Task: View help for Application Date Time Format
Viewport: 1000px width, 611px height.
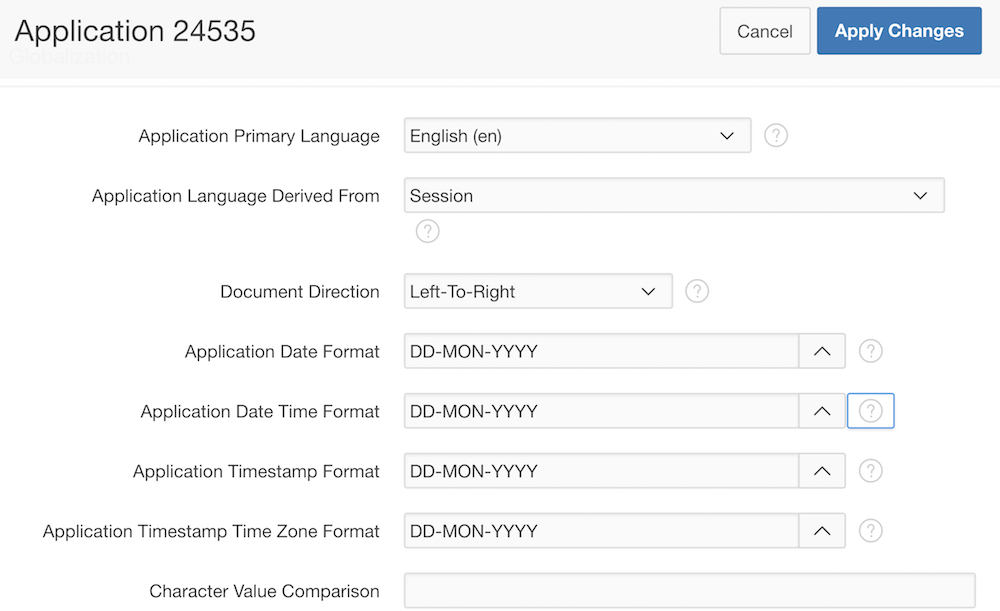Action: click(870, 411)
